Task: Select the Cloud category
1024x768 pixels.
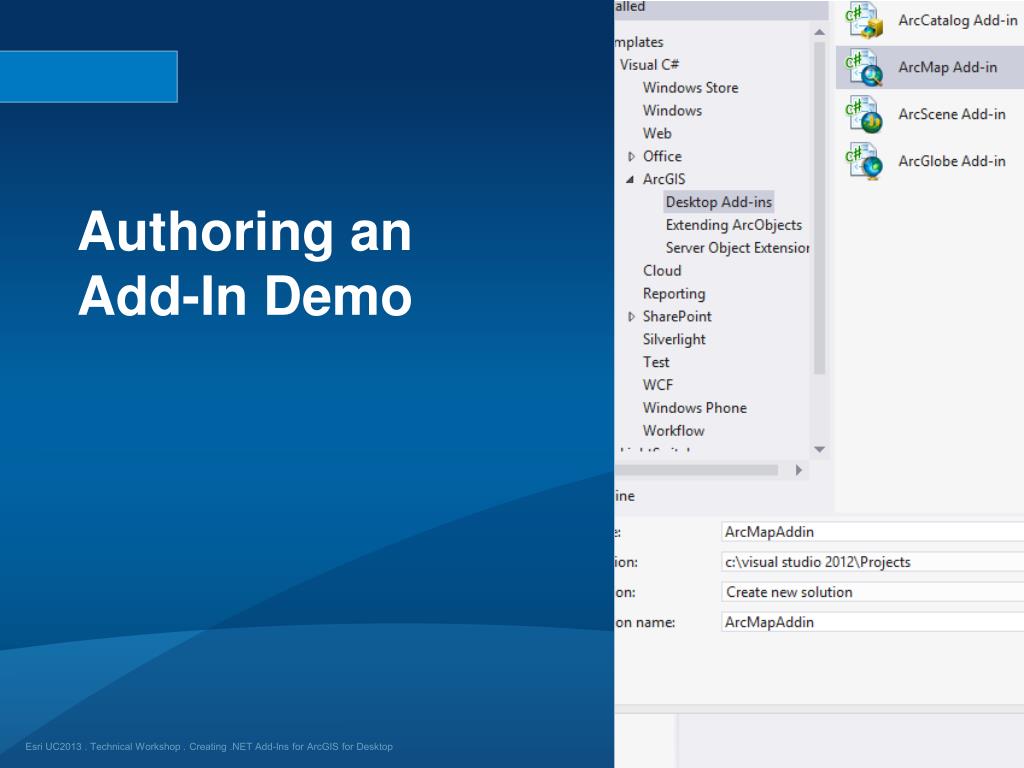Action: point(662,270)
